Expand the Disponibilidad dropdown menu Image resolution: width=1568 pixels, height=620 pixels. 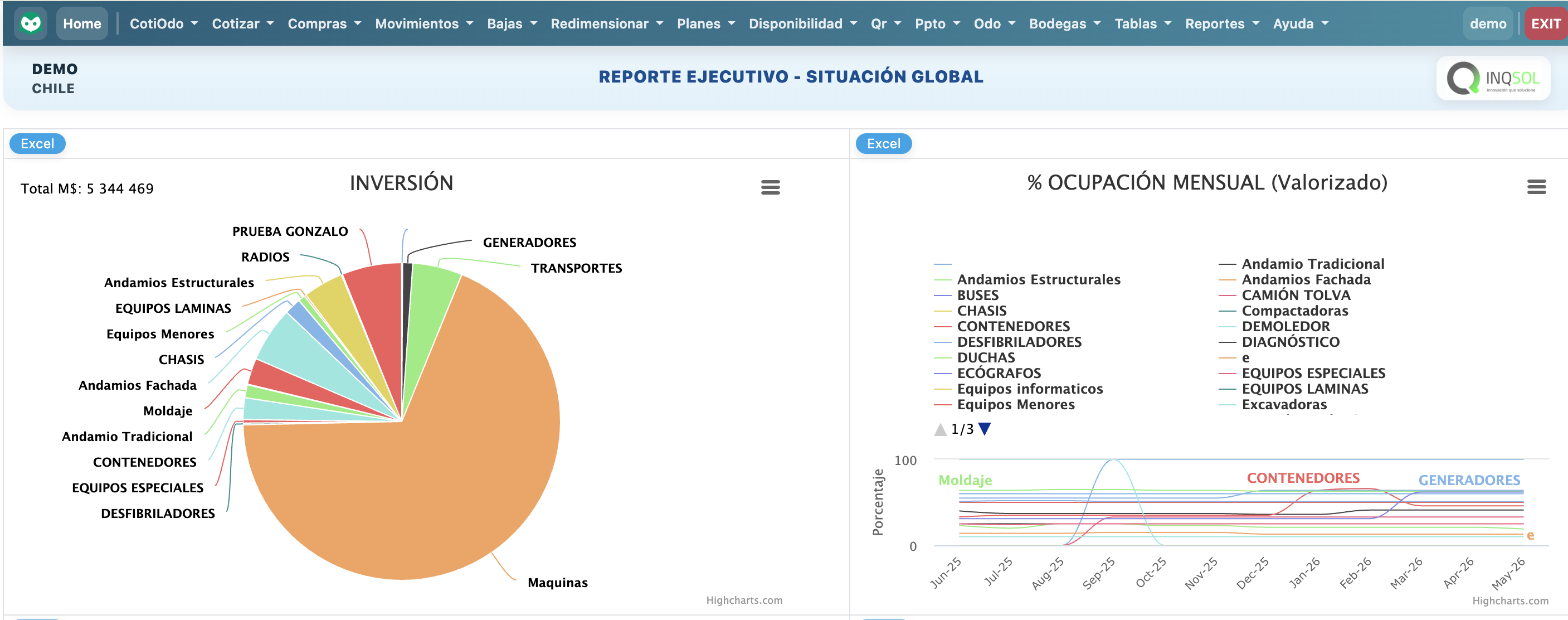pos(802,24)
